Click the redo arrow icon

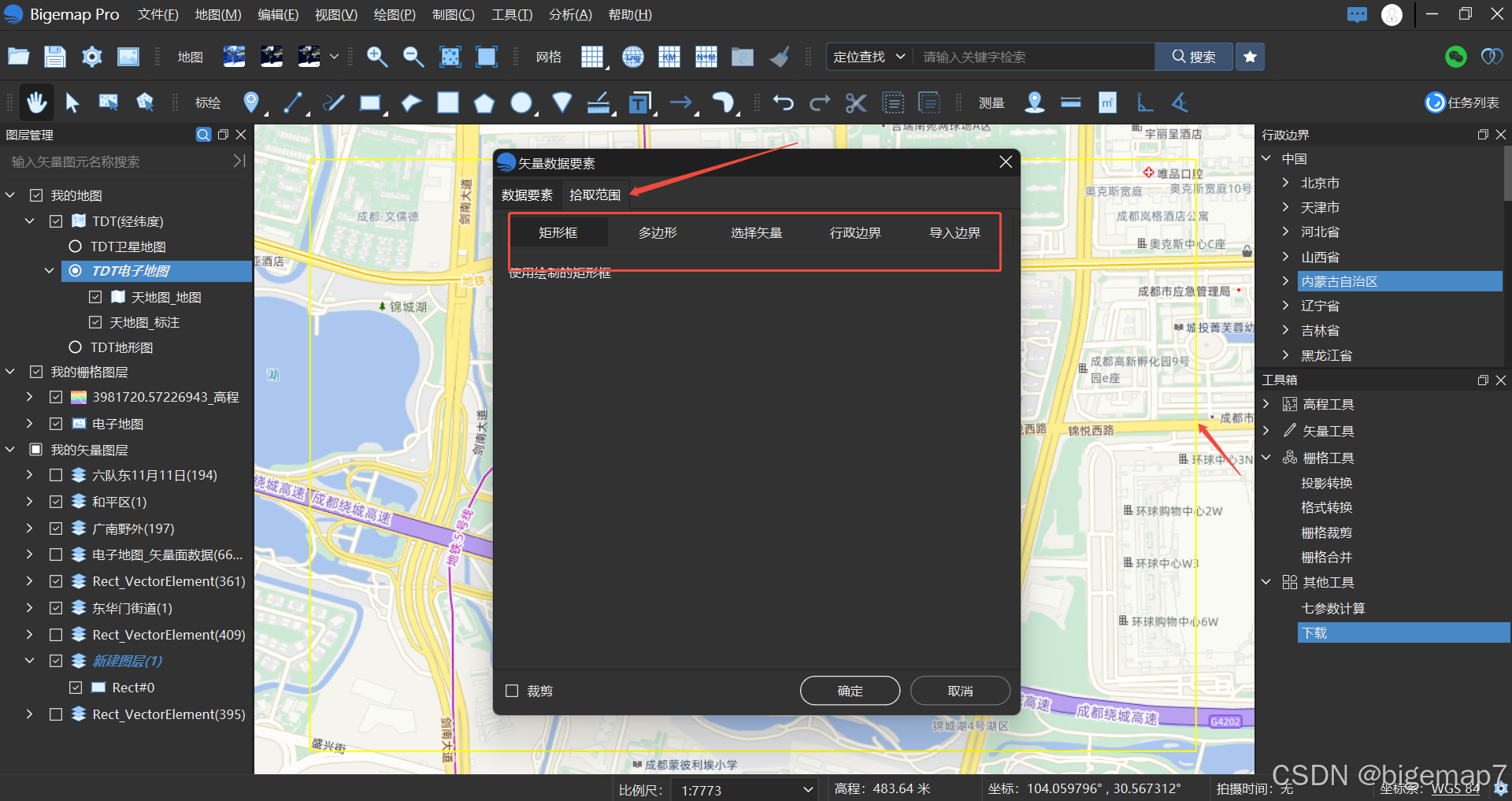820,102
